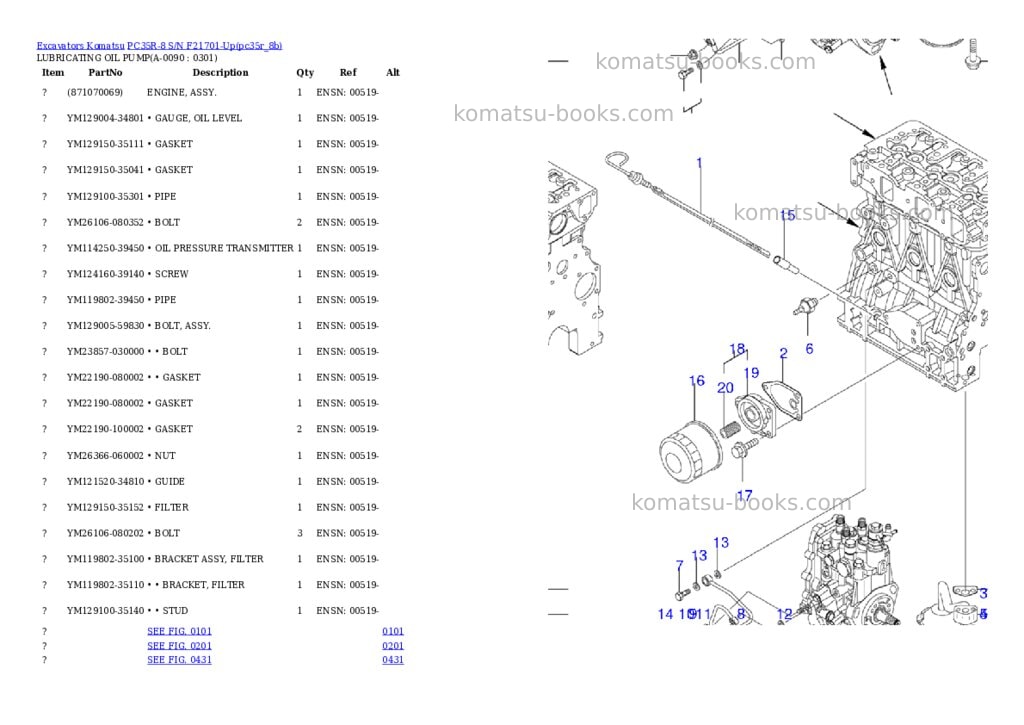Viewport: 1024px width, 725px height.
Task: Click the LUBRICATING OIL PUMP(A-0090 : 0301) title
Action: pos(127,57)
